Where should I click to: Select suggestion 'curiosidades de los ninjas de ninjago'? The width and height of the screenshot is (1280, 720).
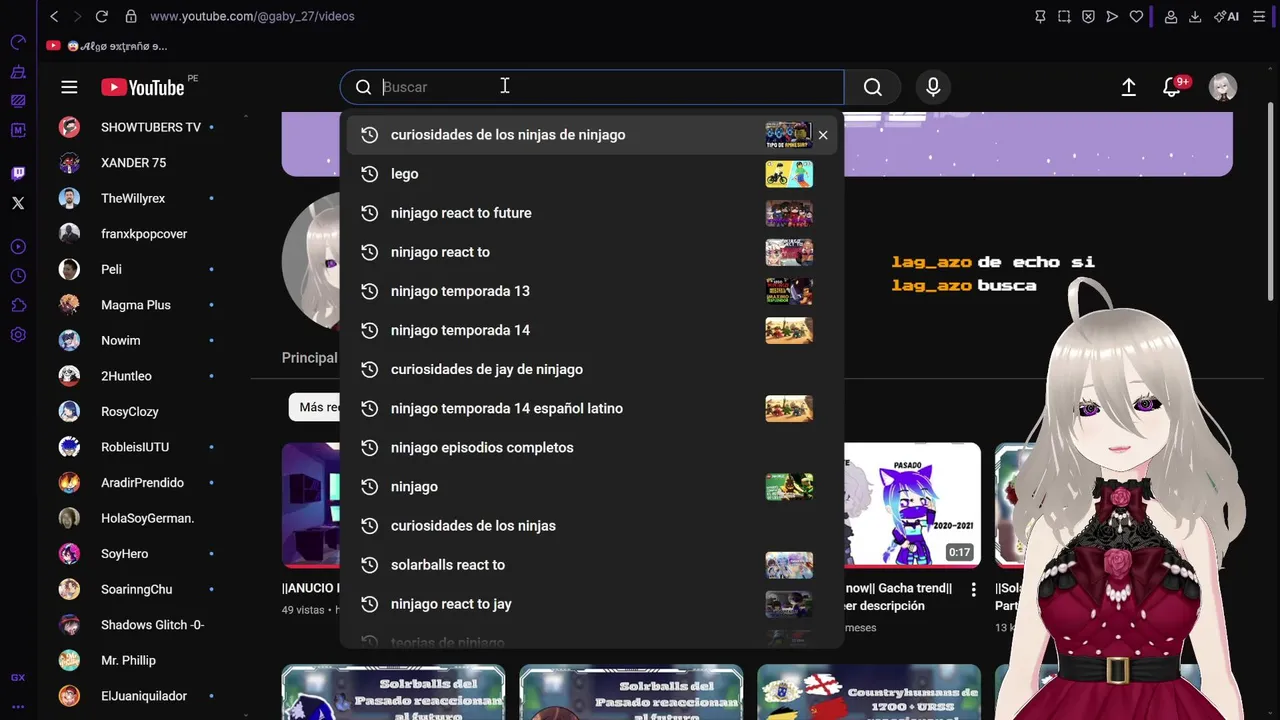(x=592, y=135)
